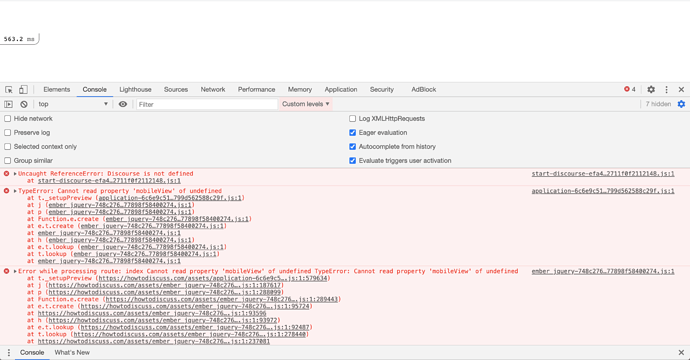Screen dimensions: 690x360
Task: Switch to the Application tab
Action: pyautogui.click(x=341, y=89)
